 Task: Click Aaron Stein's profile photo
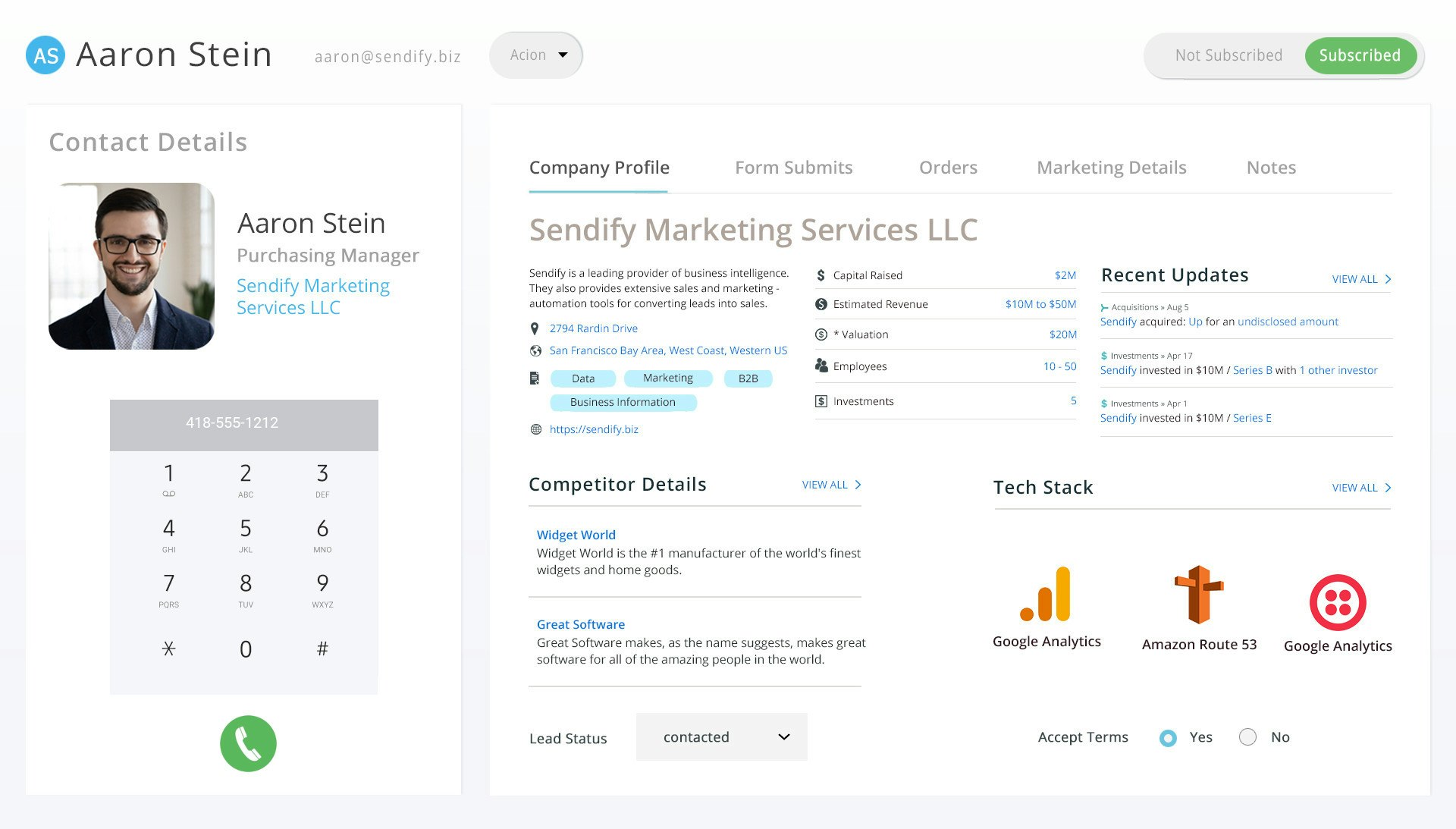click(x=131, y=266)
